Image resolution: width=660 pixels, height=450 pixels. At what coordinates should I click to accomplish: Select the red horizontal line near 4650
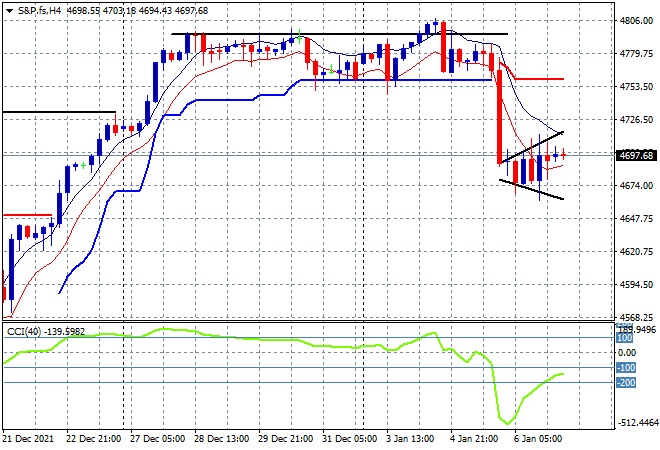(x=27, y=216)
